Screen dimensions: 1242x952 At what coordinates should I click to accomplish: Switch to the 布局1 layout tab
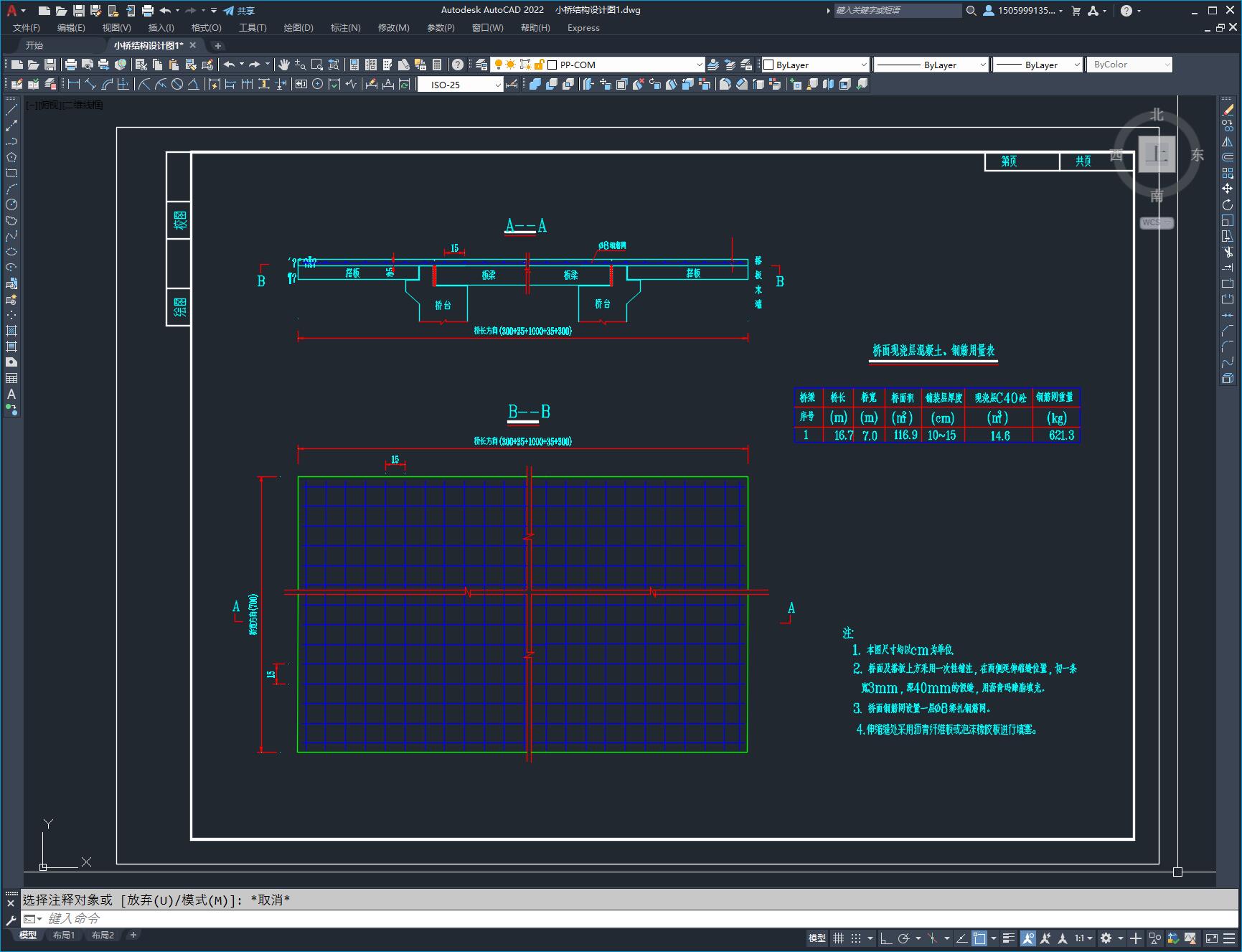coord(63,935)
